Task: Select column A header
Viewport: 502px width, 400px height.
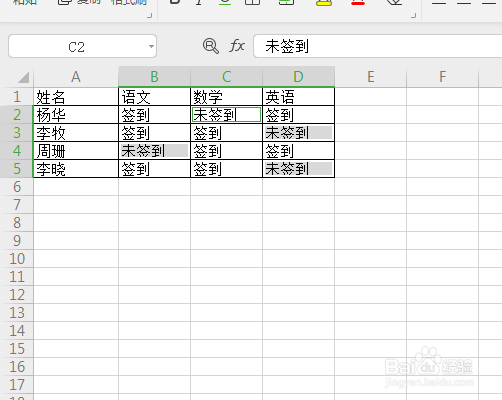Action: coord(76,77)
